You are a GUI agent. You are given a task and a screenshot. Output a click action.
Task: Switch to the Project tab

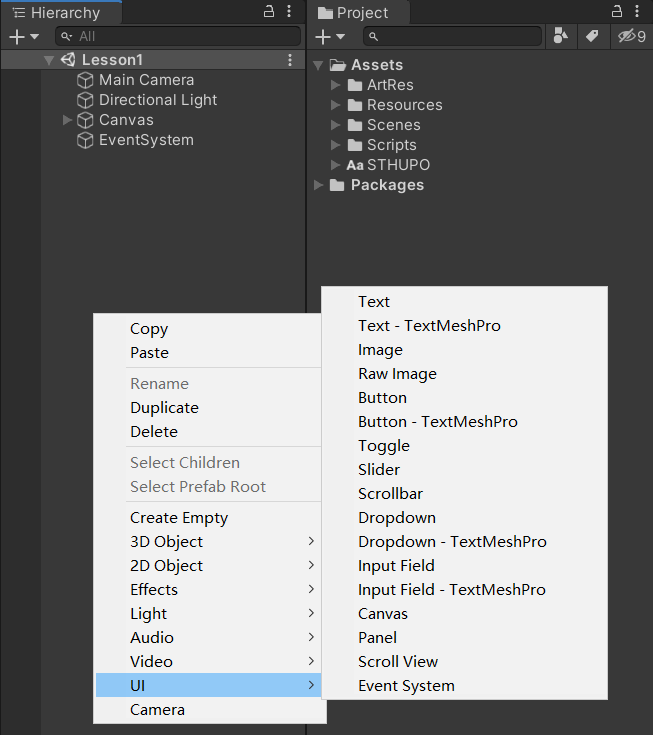(x=359, y=13)
